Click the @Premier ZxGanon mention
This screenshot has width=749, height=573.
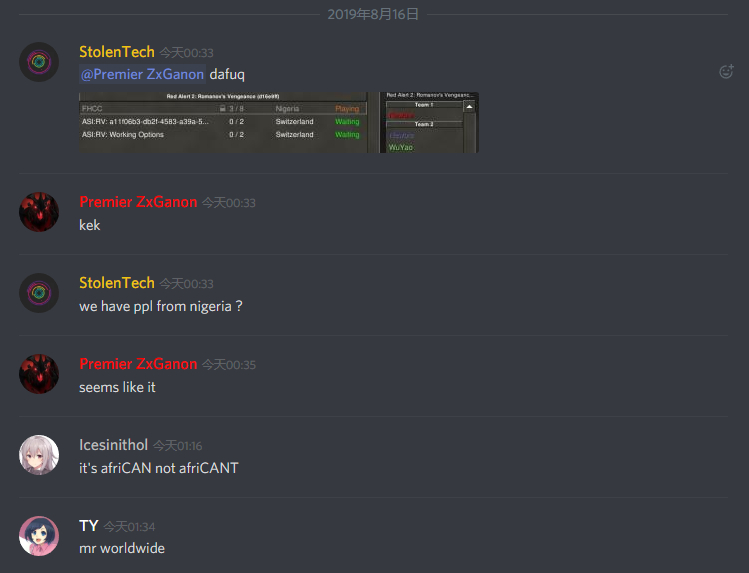click(142, 74)
